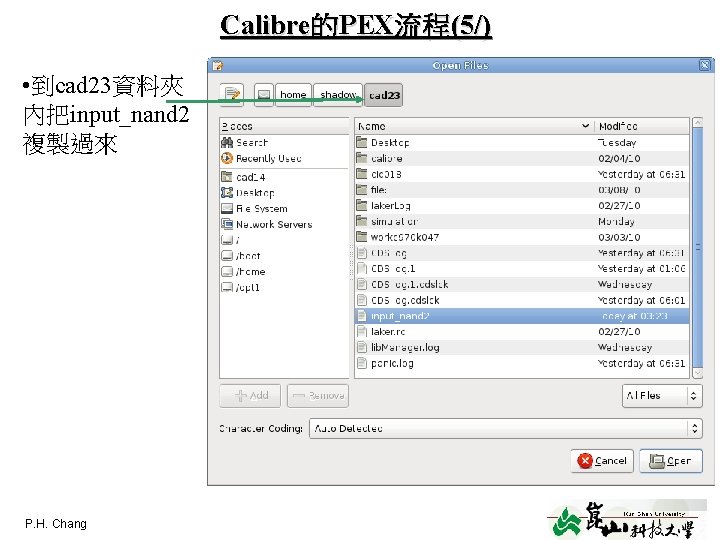720x540 pixels.
Task: Click the Places column header
Action: [x=284, y=126]
